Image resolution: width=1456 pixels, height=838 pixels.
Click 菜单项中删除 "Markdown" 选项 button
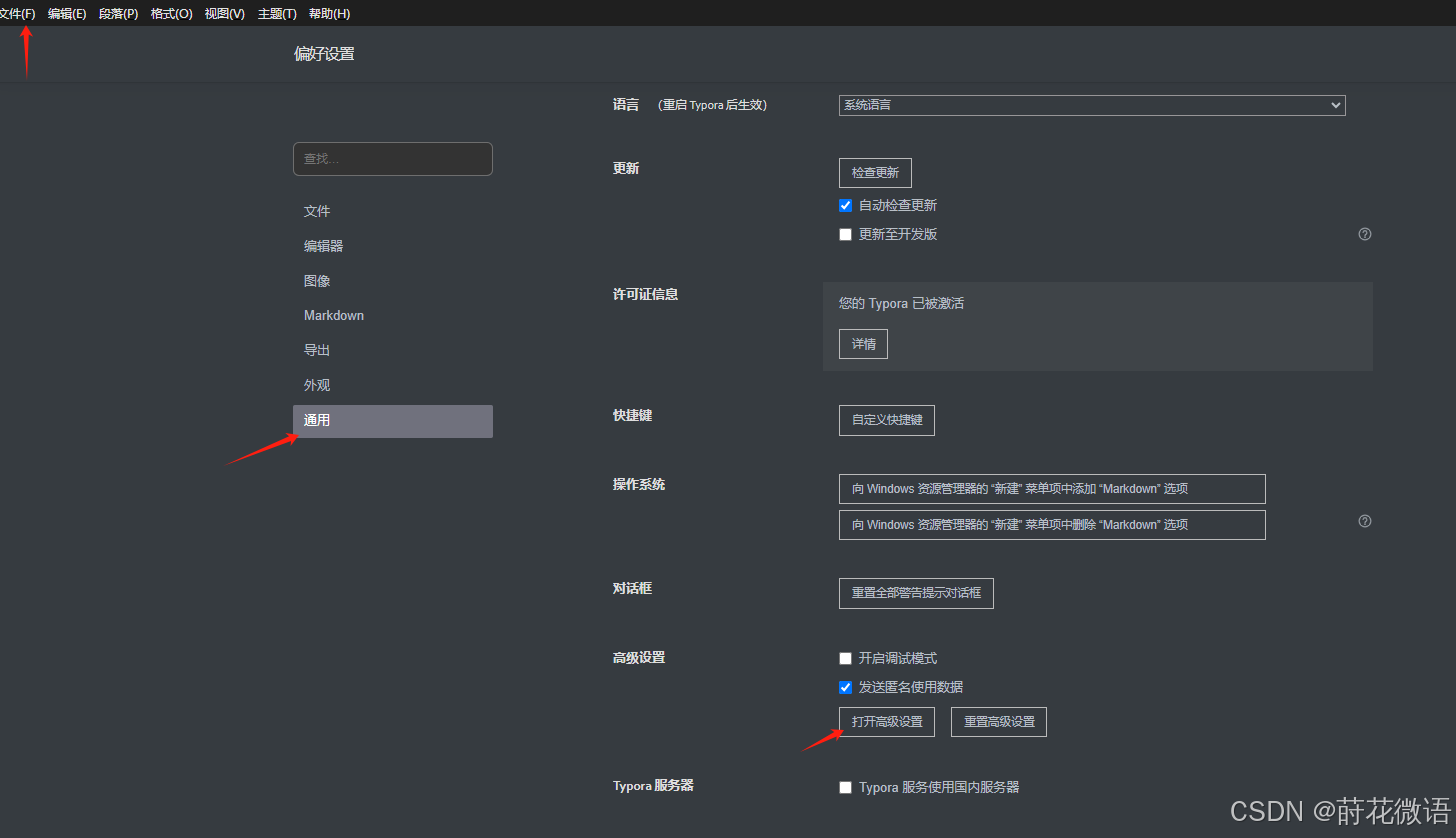pyautogui.click(x=1052, y=525)
